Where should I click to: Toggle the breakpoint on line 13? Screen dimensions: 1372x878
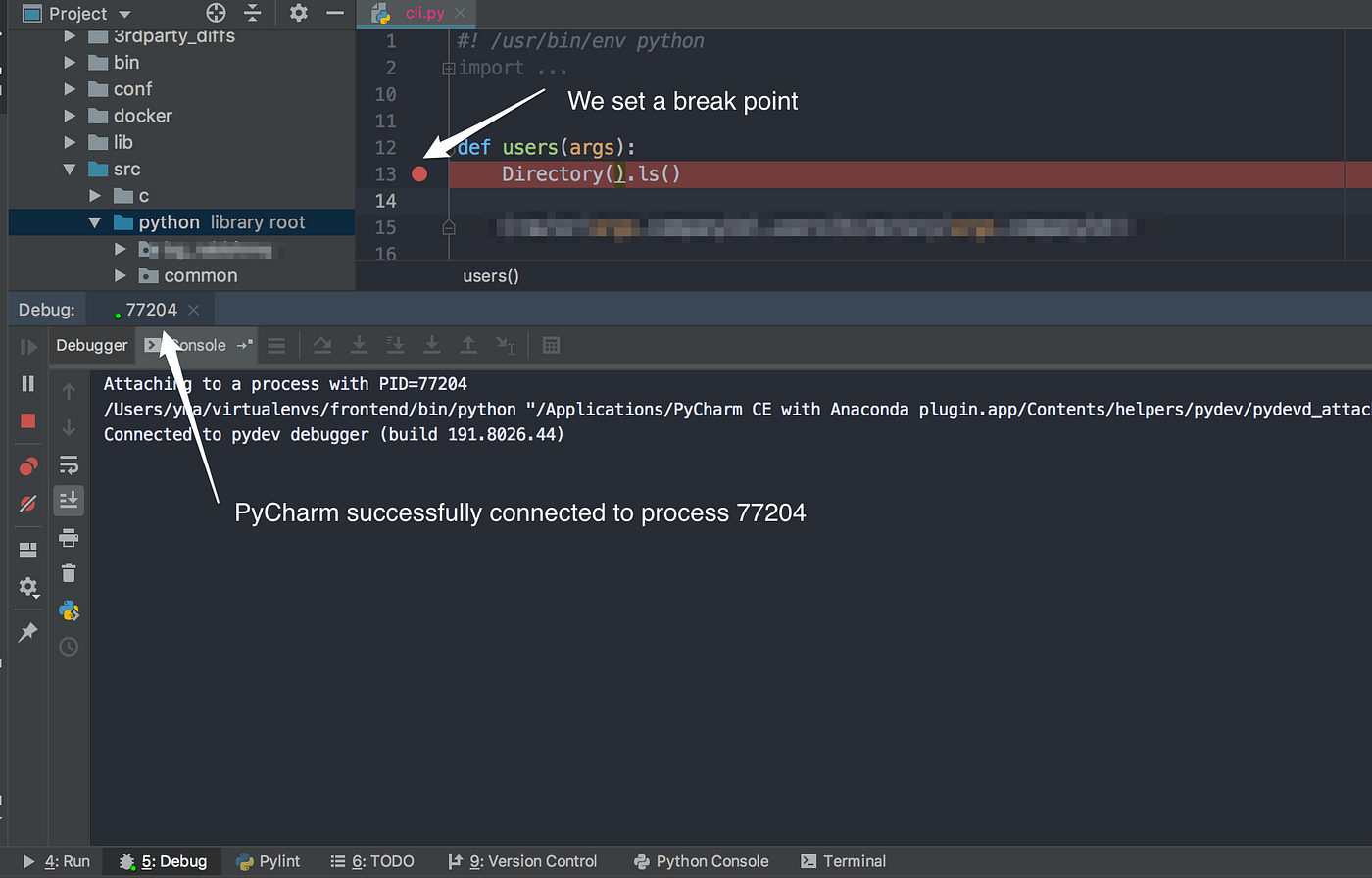(419, 173)
